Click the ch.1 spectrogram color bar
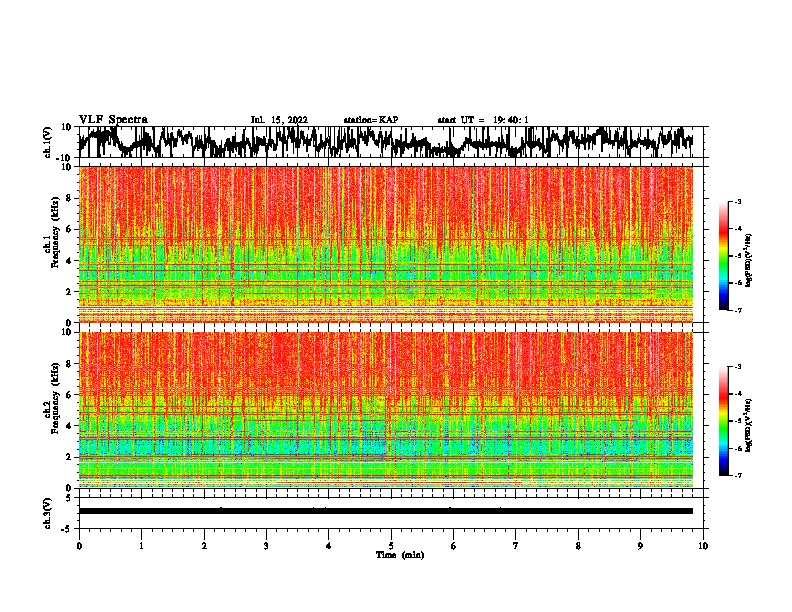Screen dimensions: 792x612 tap(723, 256)
